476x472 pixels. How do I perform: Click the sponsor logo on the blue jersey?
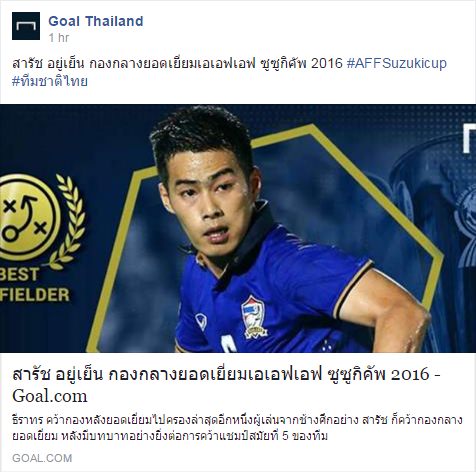click(201, 322)
